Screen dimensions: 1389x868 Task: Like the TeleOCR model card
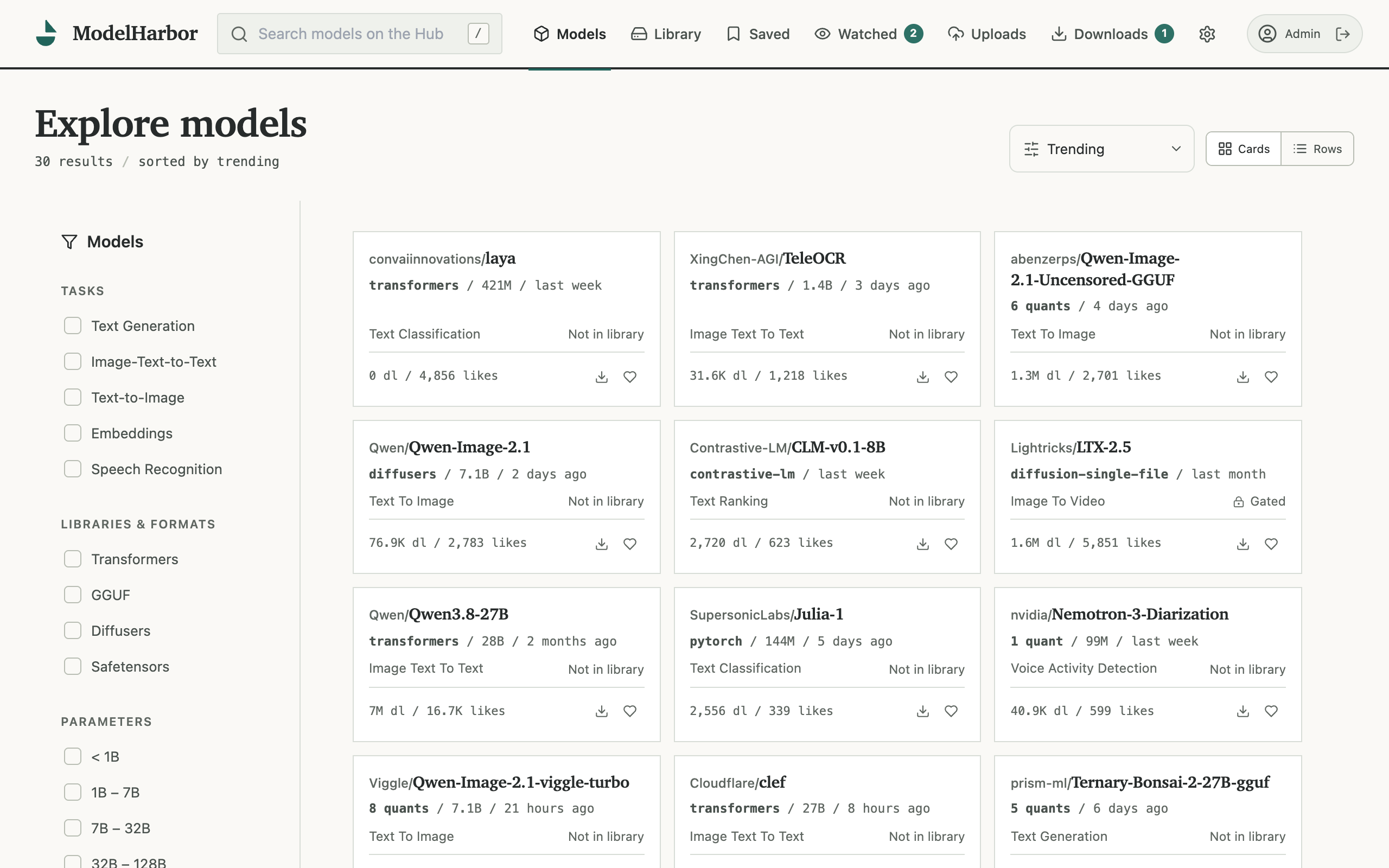pos(951,376)
